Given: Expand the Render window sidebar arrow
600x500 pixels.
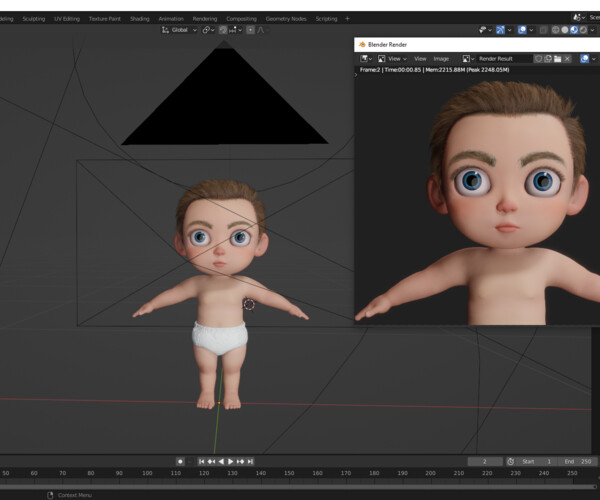Looking at the screenshot, I should tap(356, 75).
